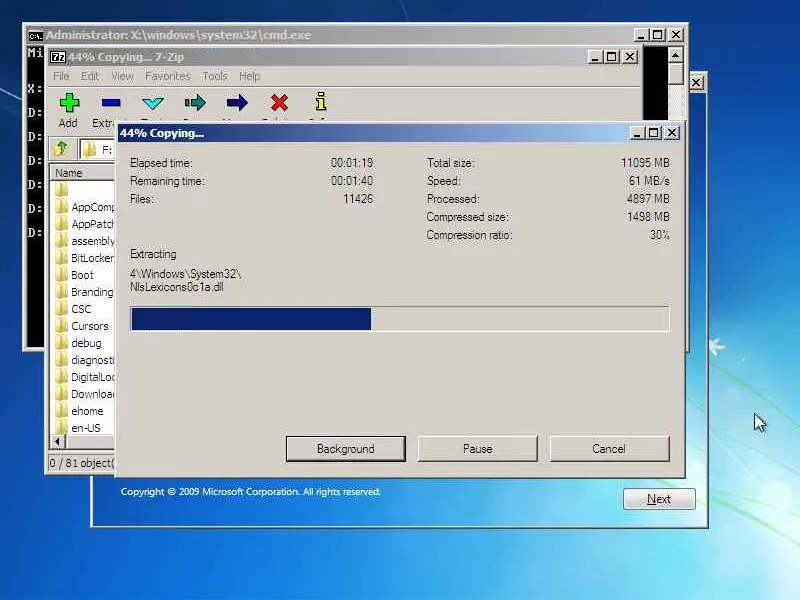
Task: Close the setup window behind cmd
Action: point(696,82)
